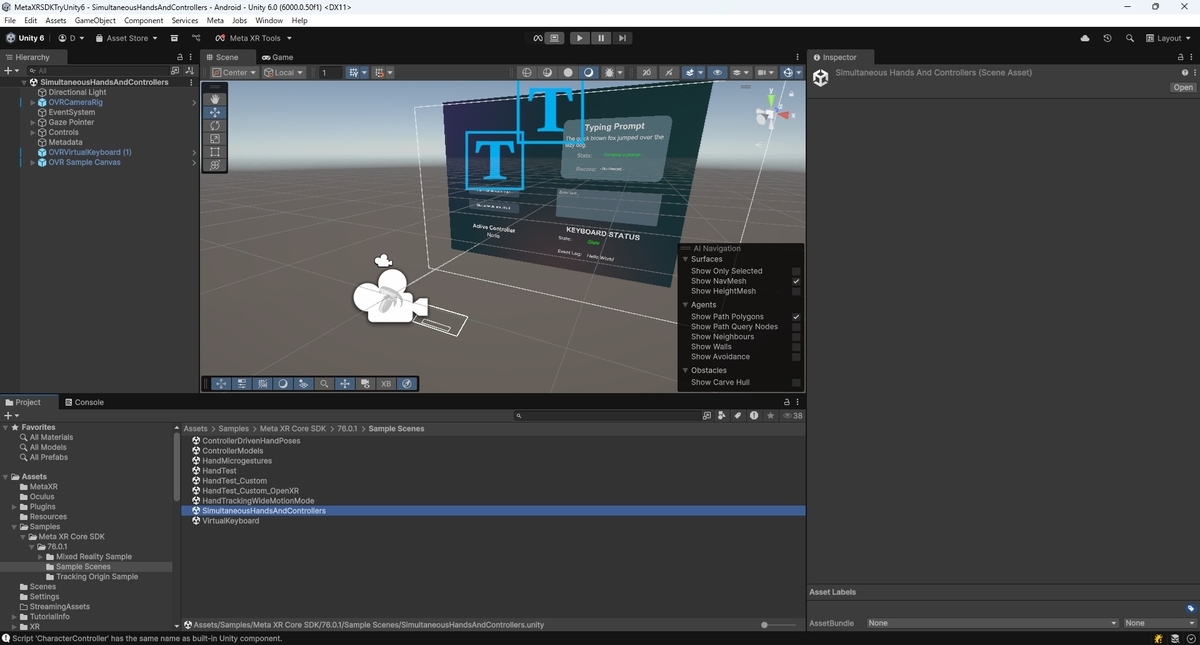
Task: Toggle Show Walls checkbox
Action: point(796,347)
